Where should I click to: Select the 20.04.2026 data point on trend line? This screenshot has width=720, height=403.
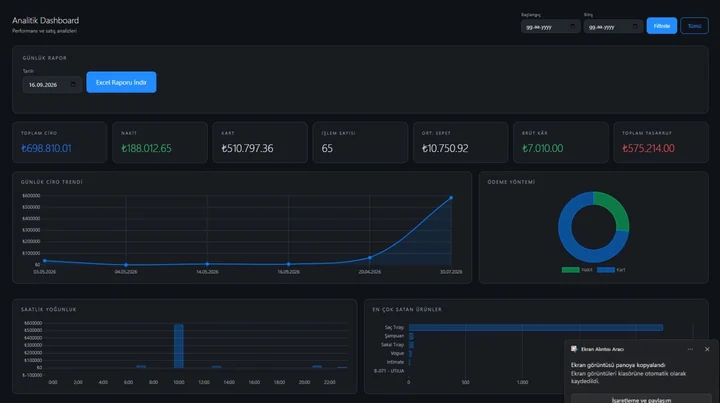point(370,258)
